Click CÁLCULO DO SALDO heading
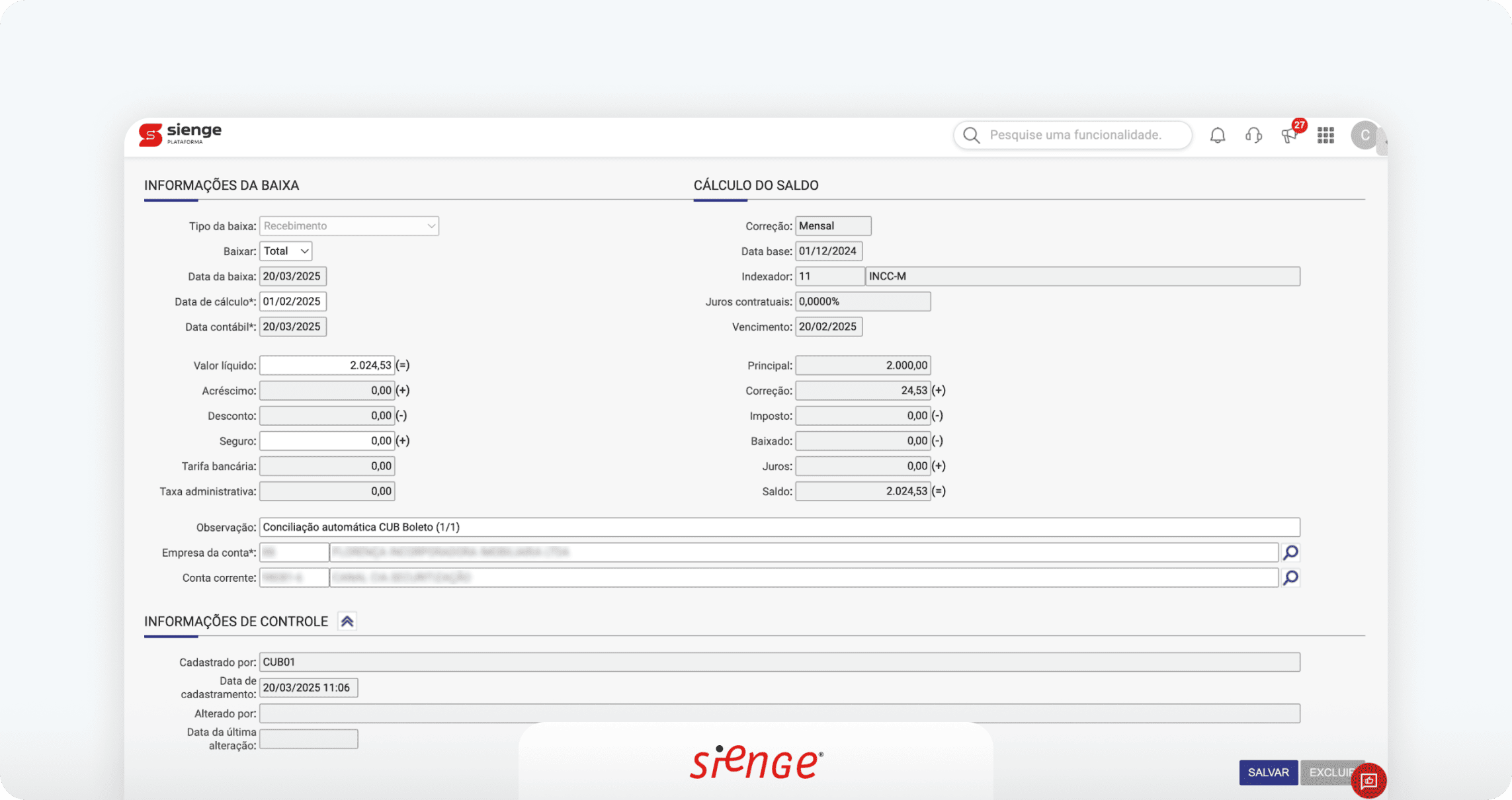 coord(756,185)
